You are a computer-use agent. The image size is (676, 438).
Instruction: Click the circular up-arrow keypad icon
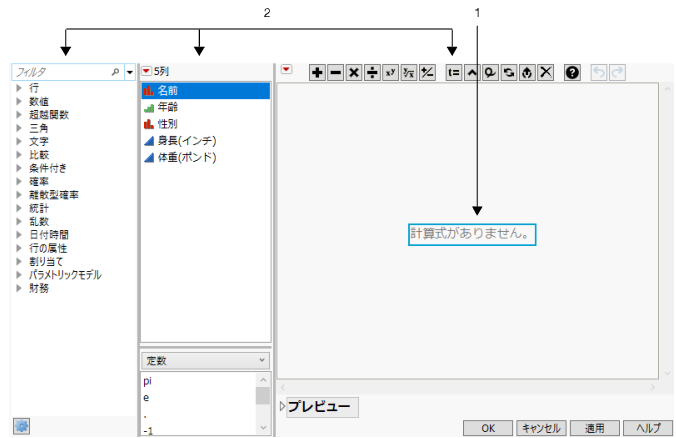527,72
